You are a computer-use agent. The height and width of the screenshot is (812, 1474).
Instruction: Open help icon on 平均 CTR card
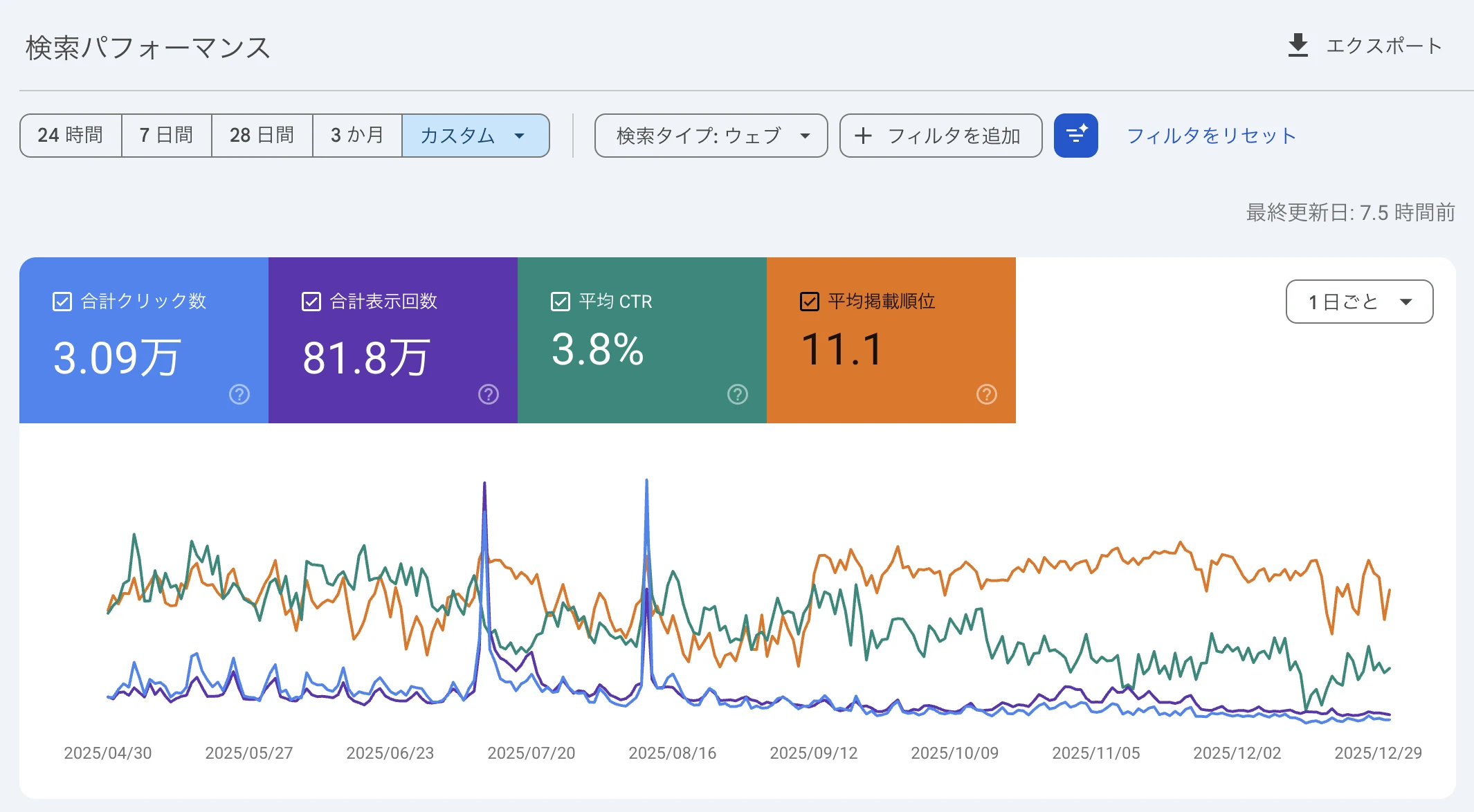pos(738,394)
